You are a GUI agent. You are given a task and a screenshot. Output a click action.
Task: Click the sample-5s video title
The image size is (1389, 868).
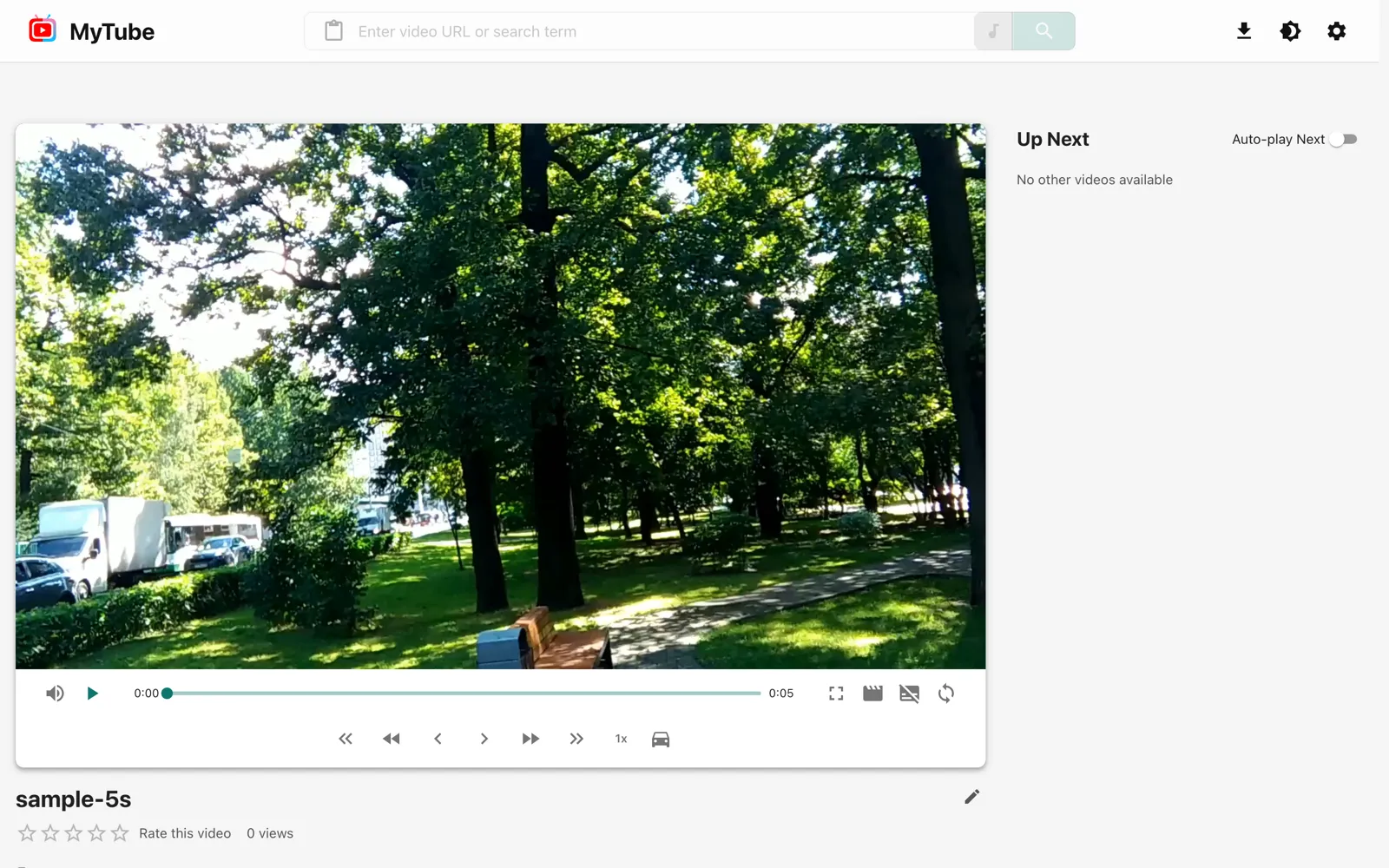coord(74,799)
